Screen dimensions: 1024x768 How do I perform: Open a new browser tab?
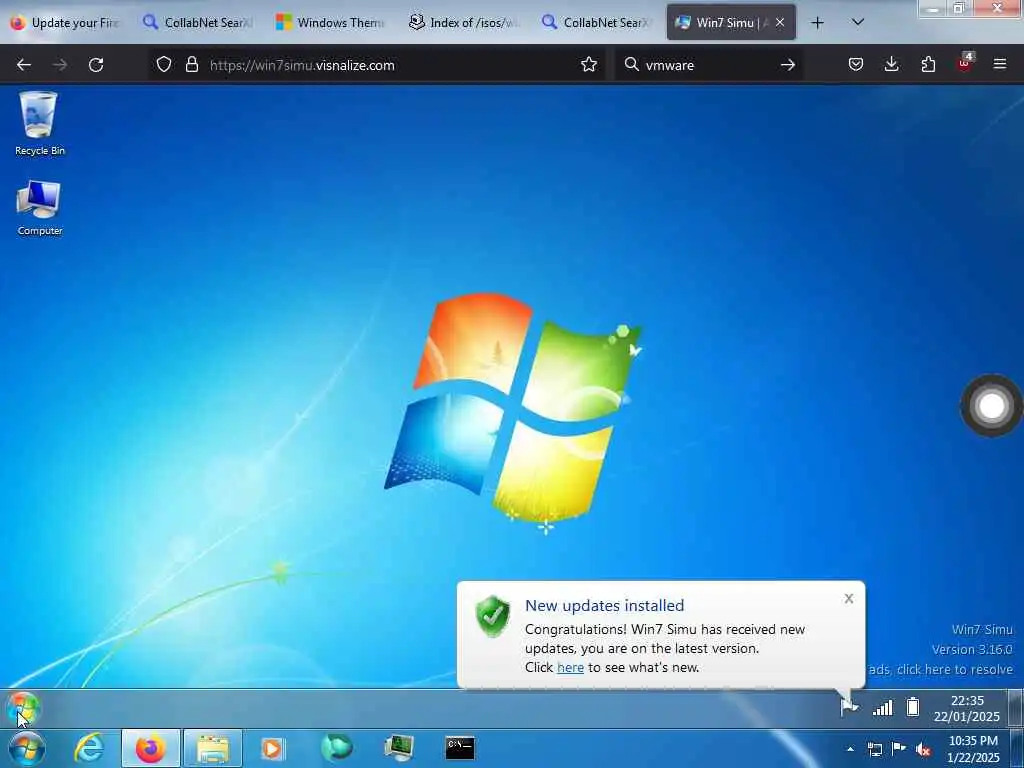pyautogui.click(x=817, y=23)
